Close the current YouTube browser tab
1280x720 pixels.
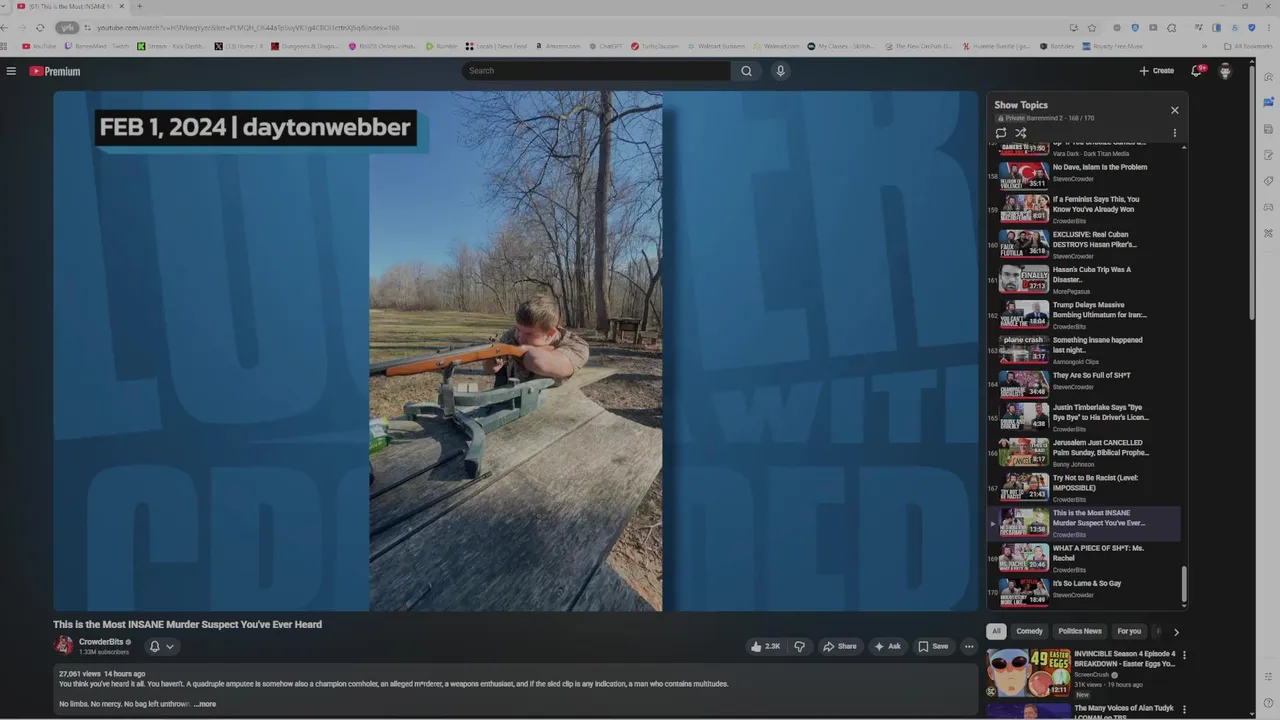point(122,6)
